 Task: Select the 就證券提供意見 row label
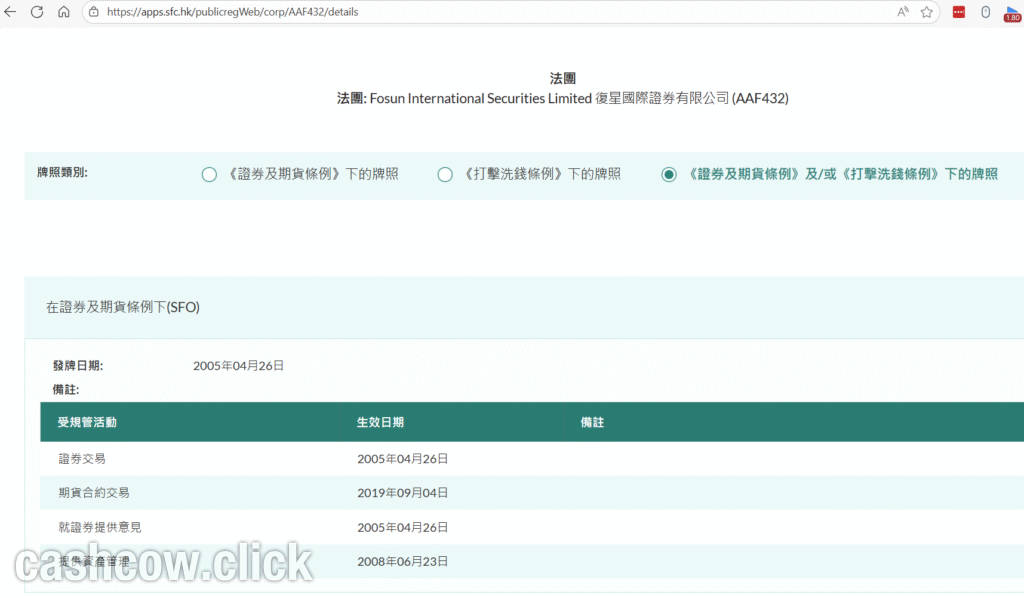tap(100, 527)
